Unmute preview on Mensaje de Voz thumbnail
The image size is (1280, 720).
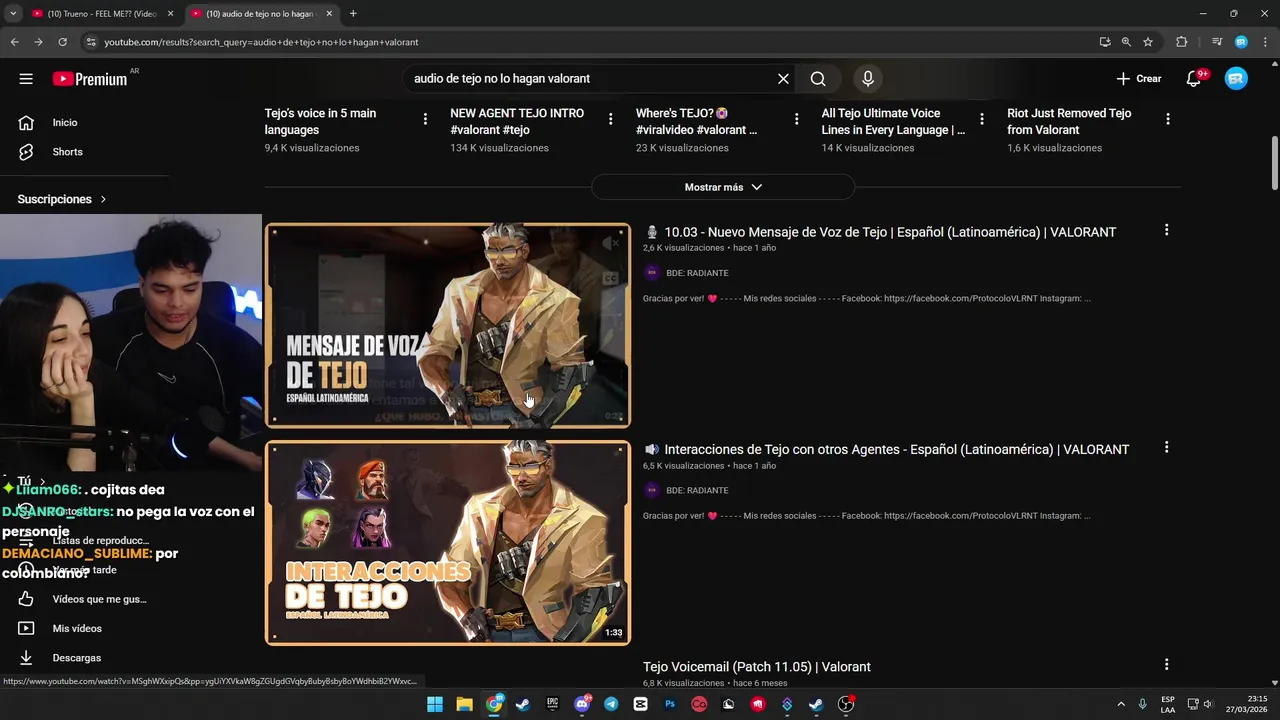(611, 243)
